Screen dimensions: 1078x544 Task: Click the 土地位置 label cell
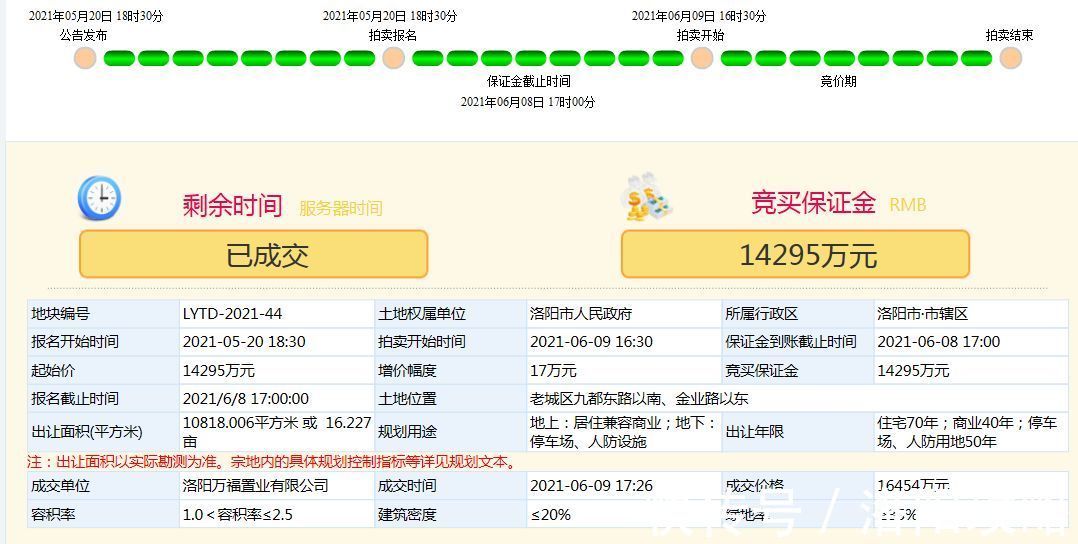[x=450, y=399]
